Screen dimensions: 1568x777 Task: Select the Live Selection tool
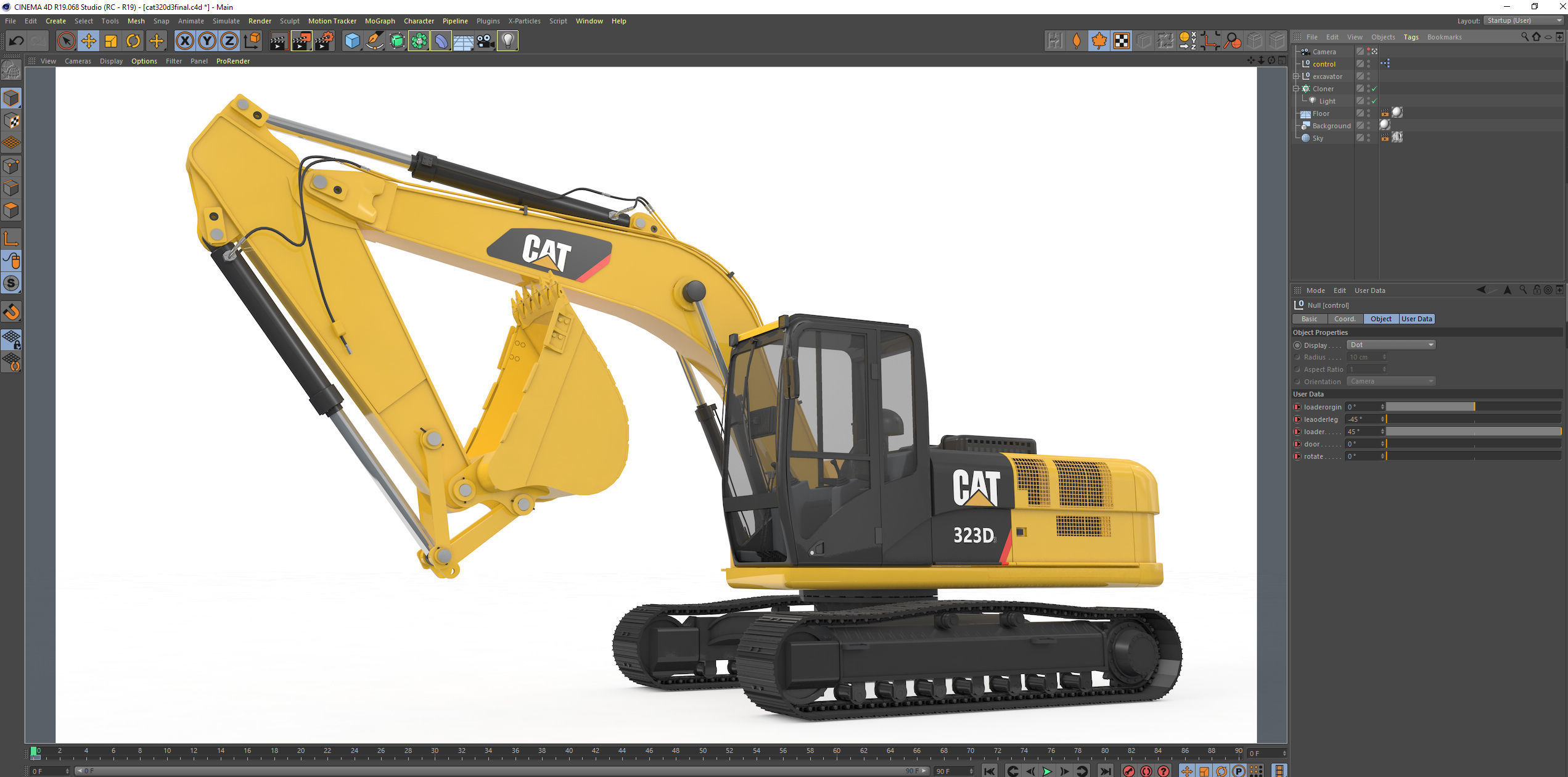click(x=66, y=41)
